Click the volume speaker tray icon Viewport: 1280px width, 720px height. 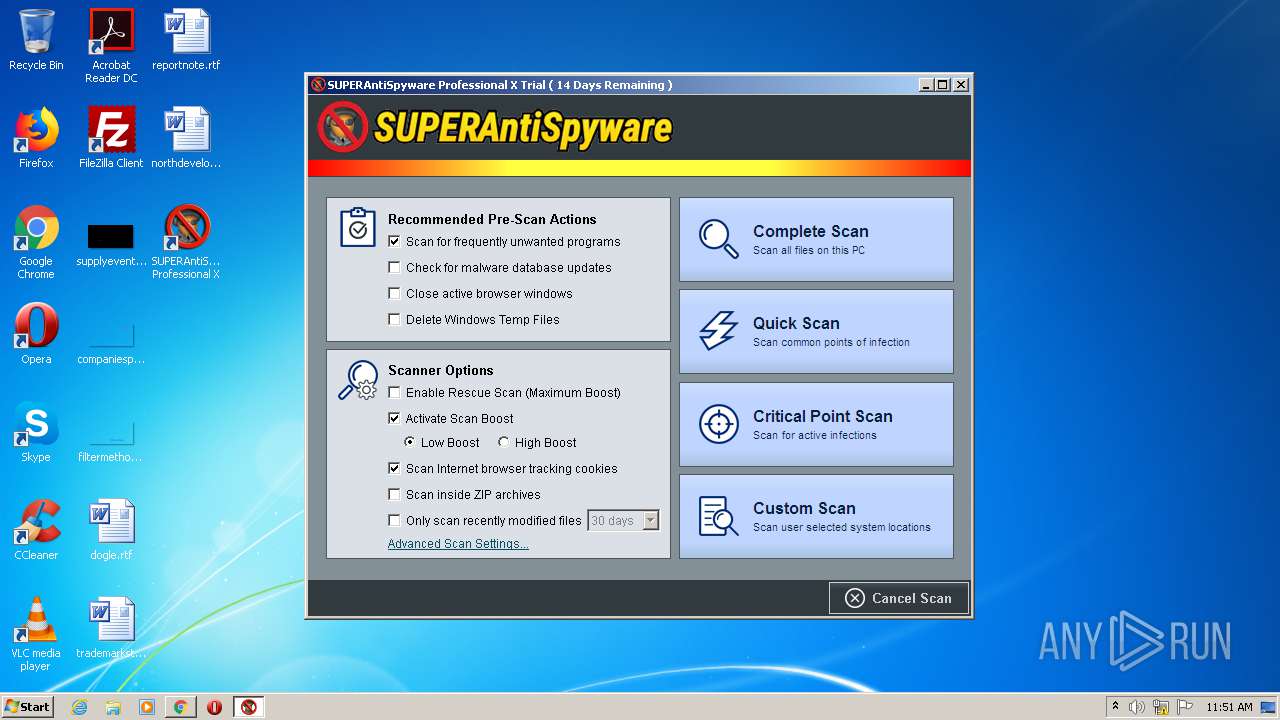(1137, 707)
